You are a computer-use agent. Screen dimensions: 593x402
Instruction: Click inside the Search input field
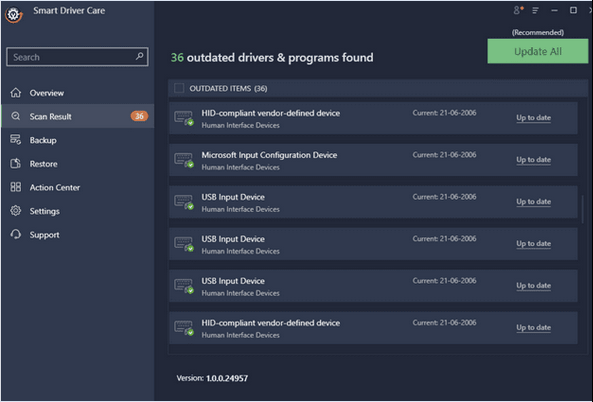click(x=77, y=57)
